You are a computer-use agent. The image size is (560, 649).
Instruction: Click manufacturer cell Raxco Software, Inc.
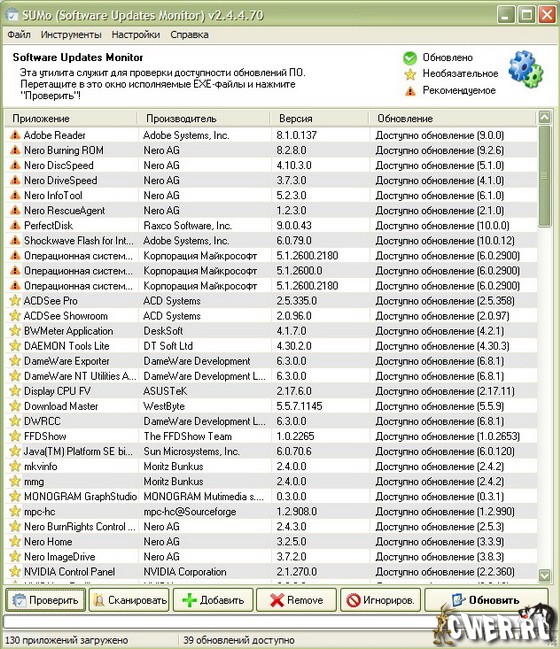point(187,226)
